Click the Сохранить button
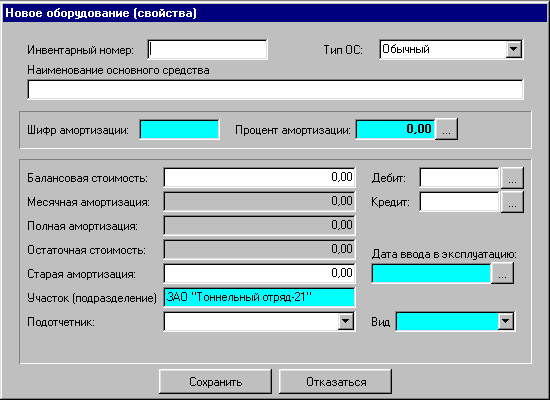Screen dimensions: 550x400 [215, 381]
